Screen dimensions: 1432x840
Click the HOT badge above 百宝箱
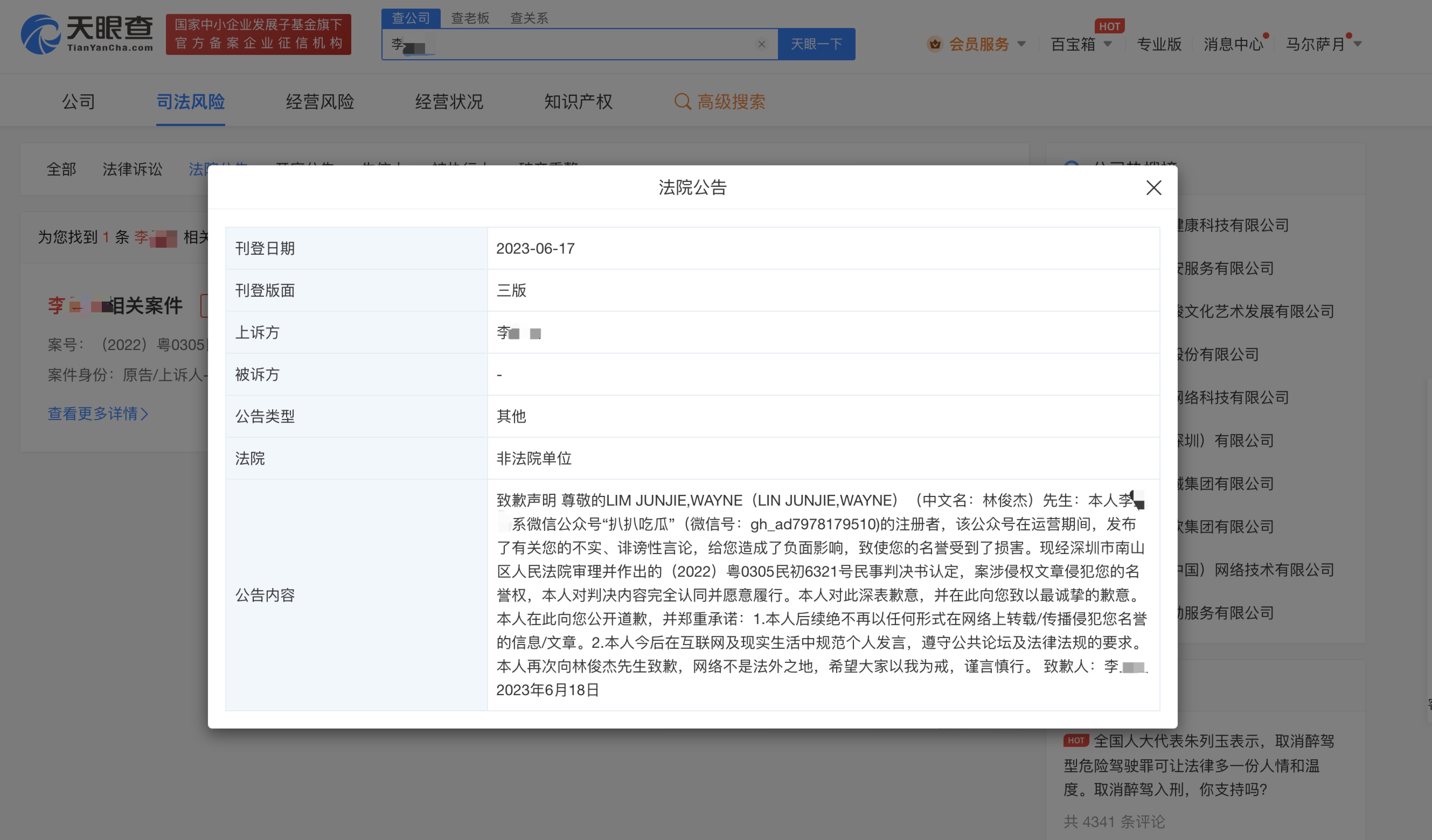[1109, 26]
